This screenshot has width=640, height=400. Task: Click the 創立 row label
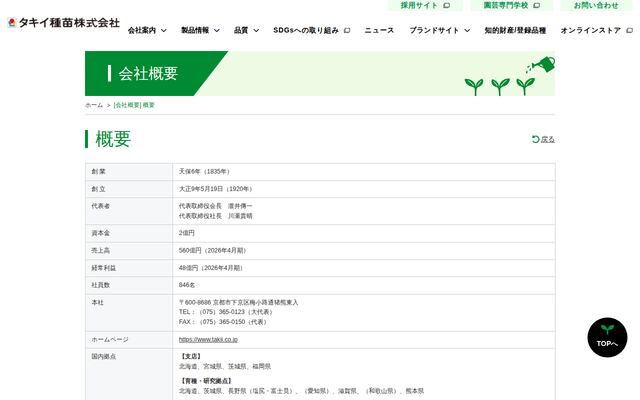point(98,189)
